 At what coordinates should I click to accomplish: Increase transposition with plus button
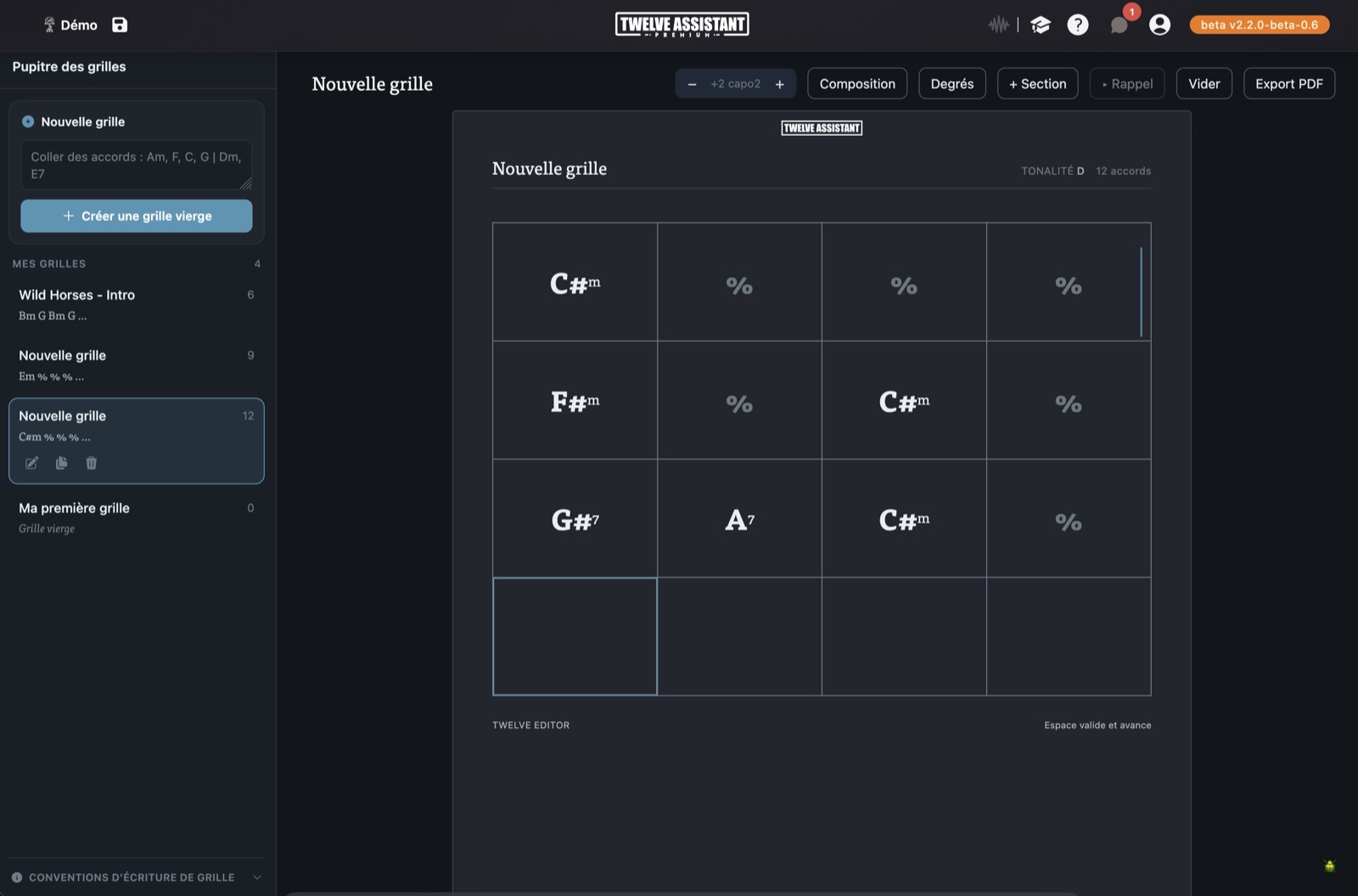(x=779, y=84)
